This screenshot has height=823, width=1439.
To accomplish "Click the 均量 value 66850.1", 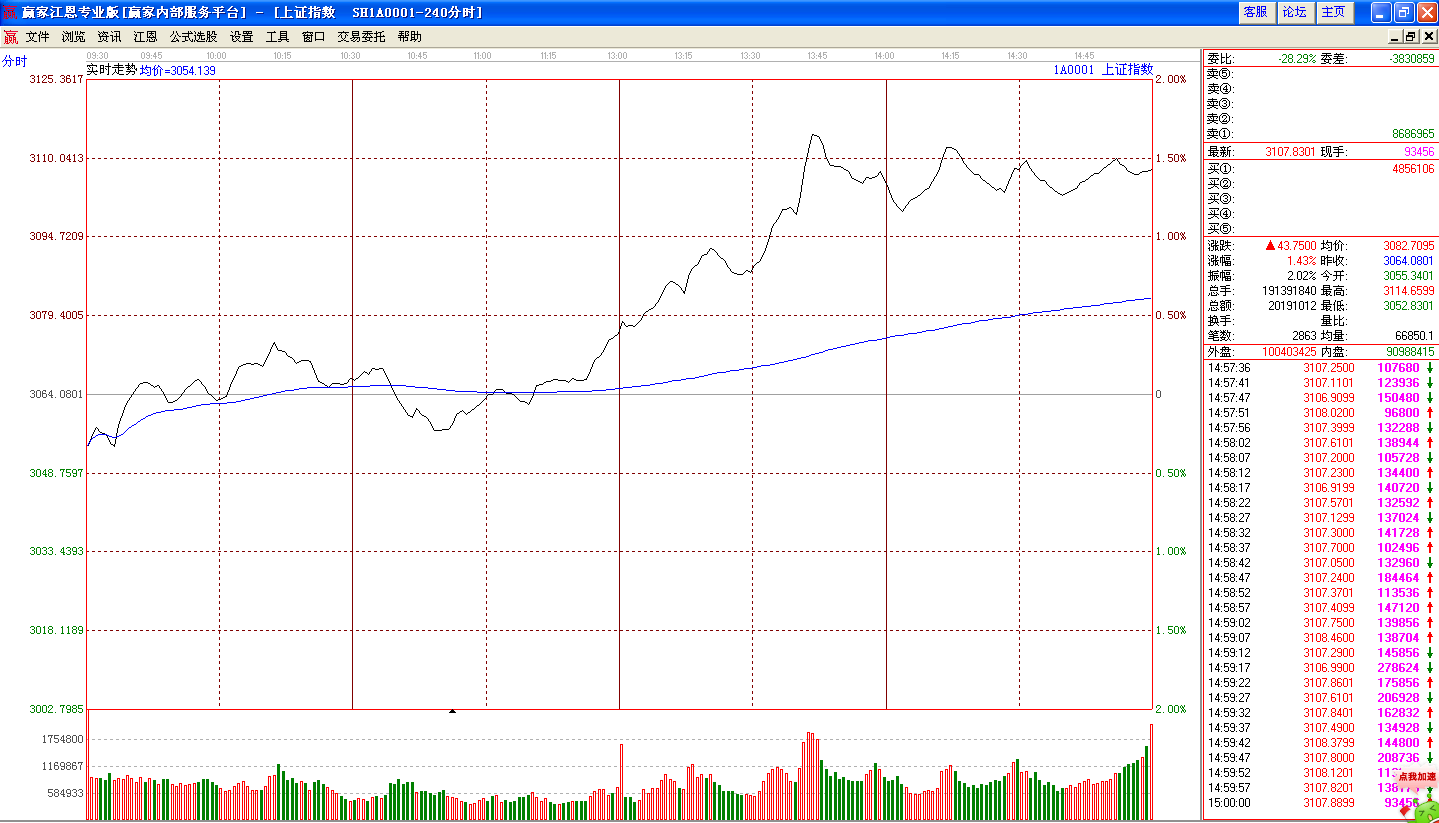I will [1415, 335].
